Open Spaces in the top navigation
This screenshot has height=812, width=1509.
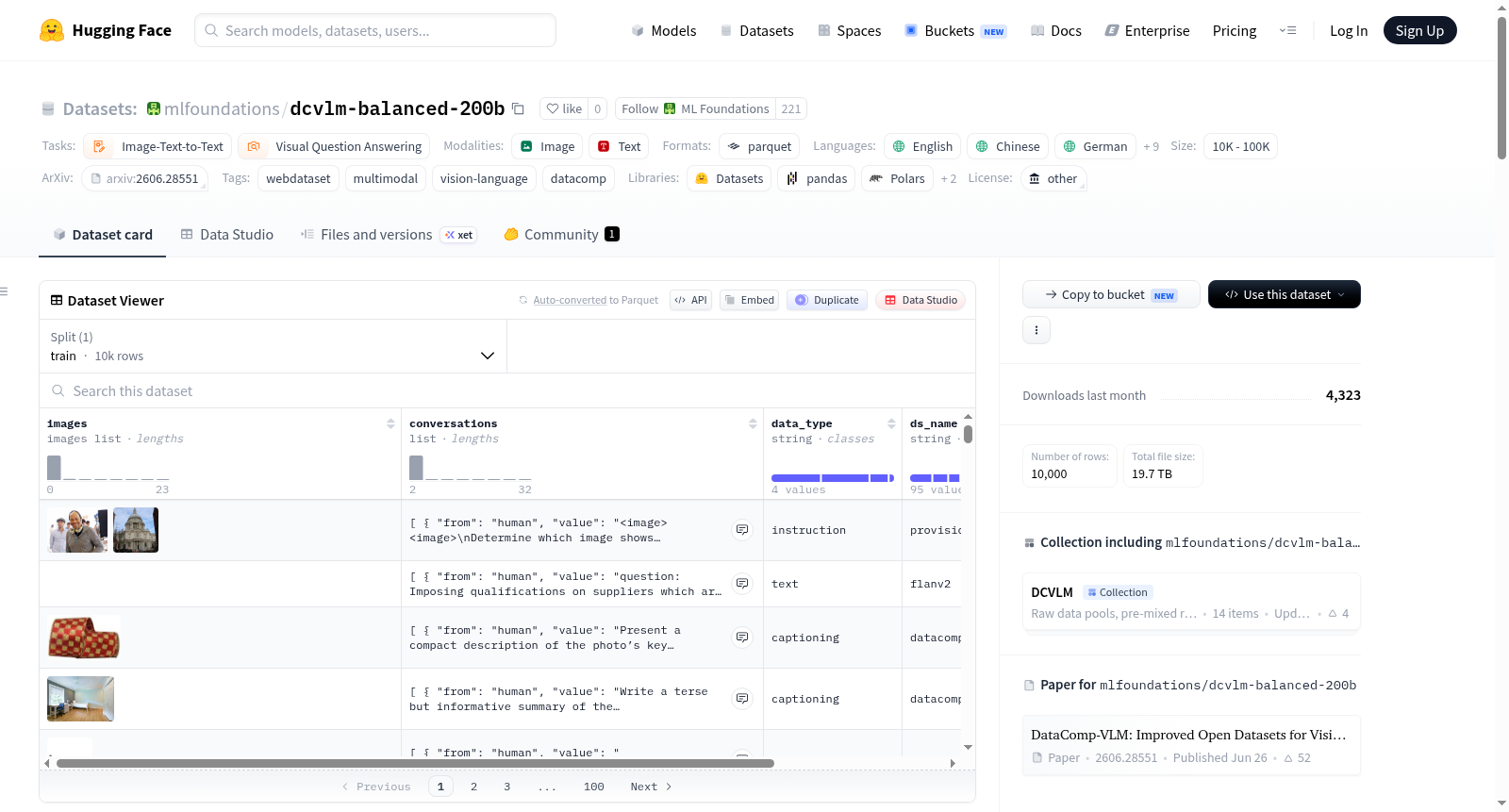849,30
